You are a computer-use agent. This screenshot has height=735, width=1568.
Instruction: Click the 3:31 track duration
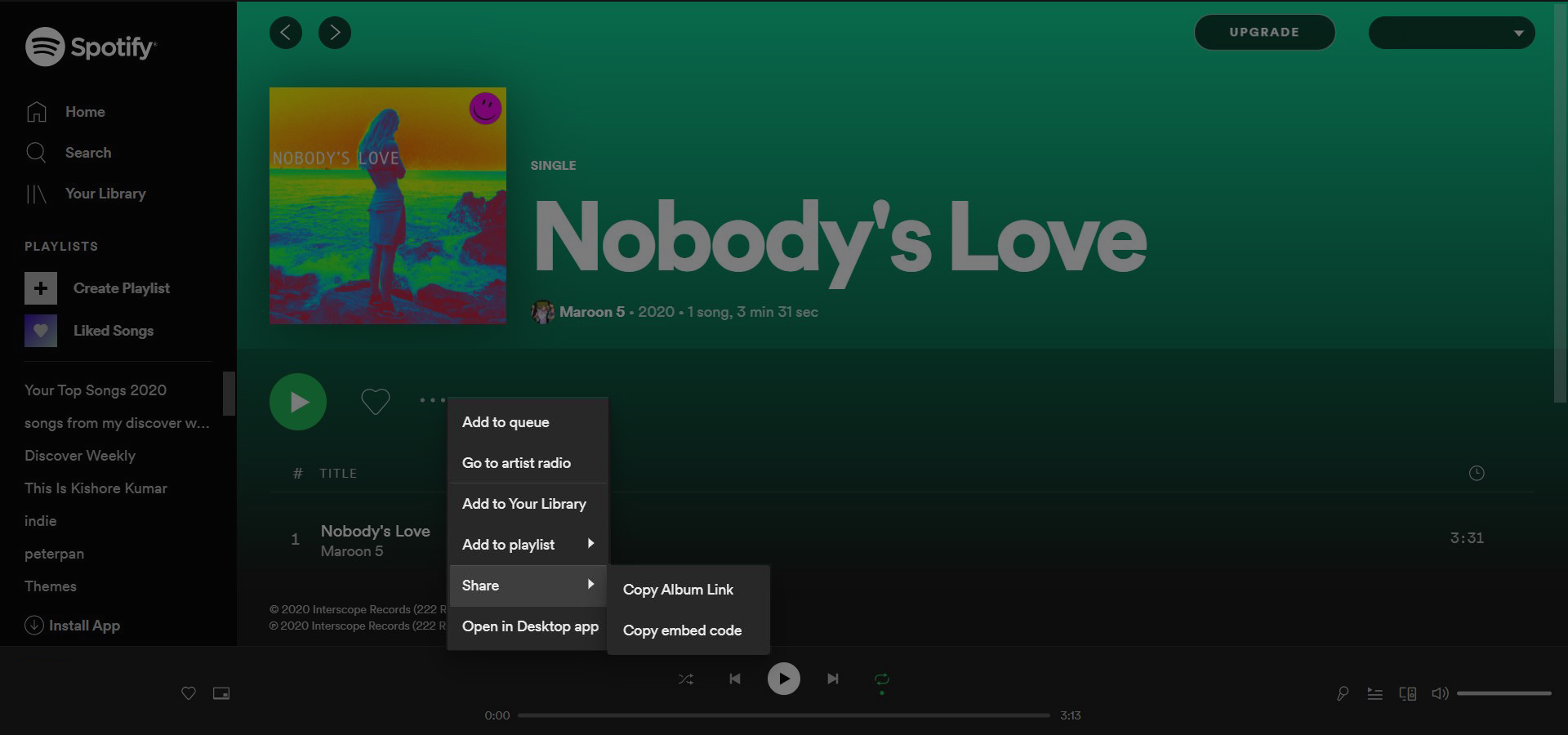tap(1467, 538)
